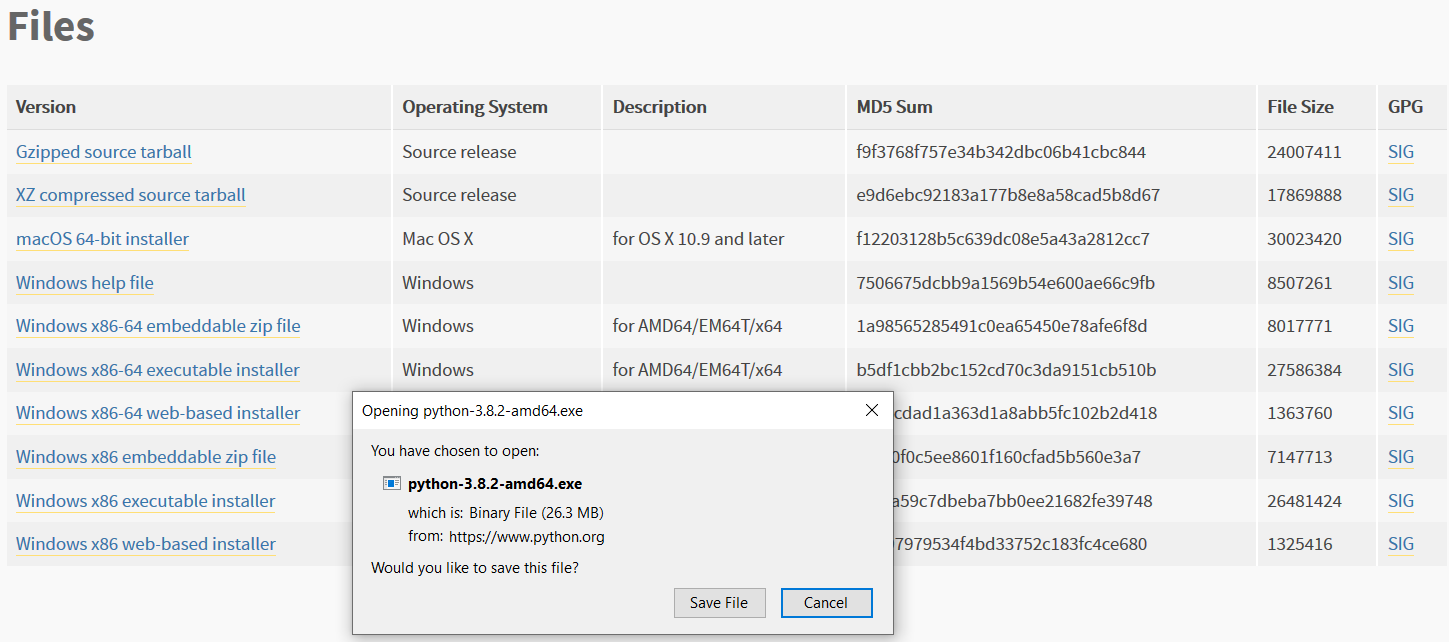1449x642 pixels.
Task: Download Windows x86-64 embeddable zip file
Action: click(x=158, y=326)
